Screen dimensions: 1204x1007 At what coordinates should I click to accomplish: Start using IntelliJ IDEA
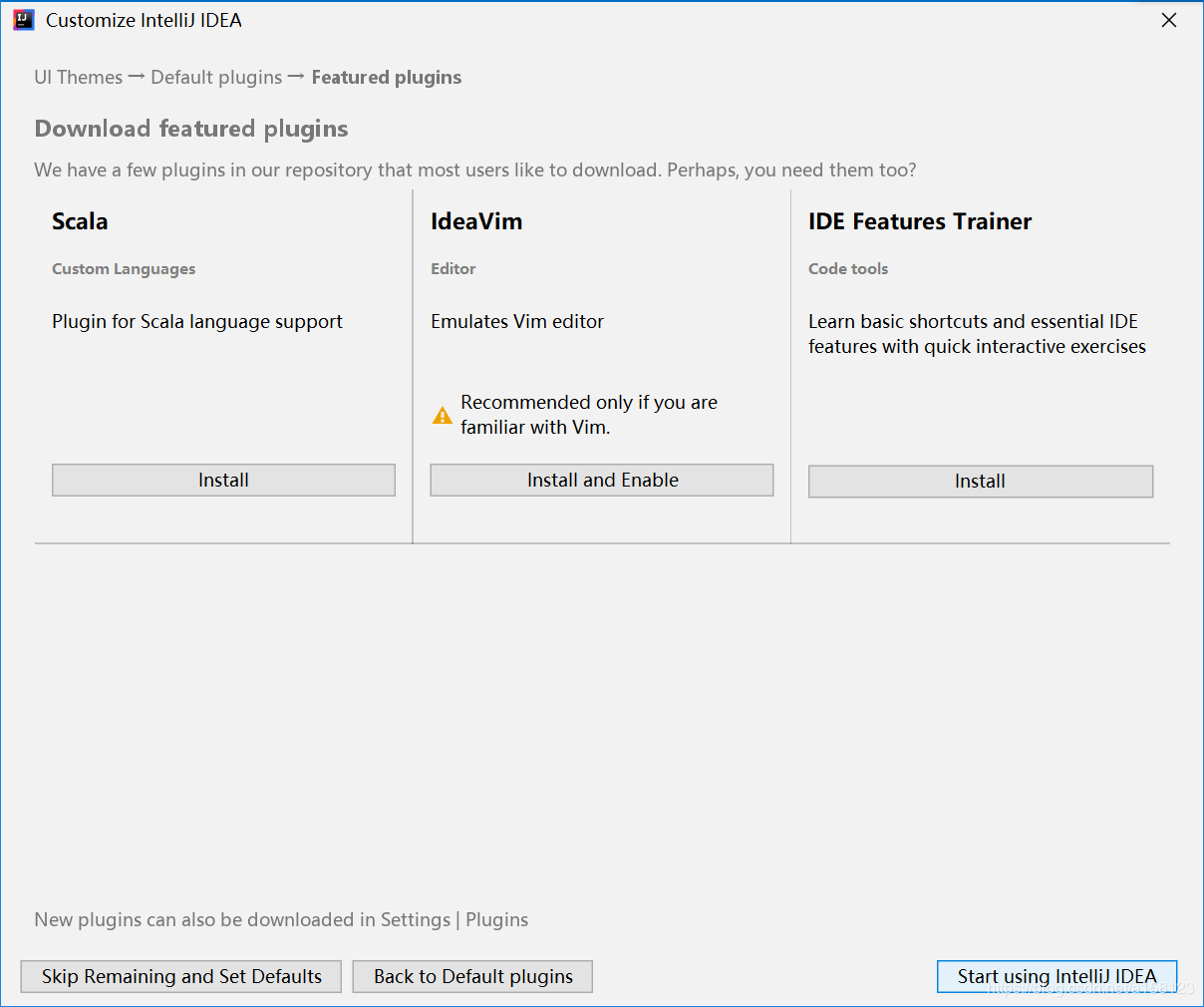pos(1056,977)
